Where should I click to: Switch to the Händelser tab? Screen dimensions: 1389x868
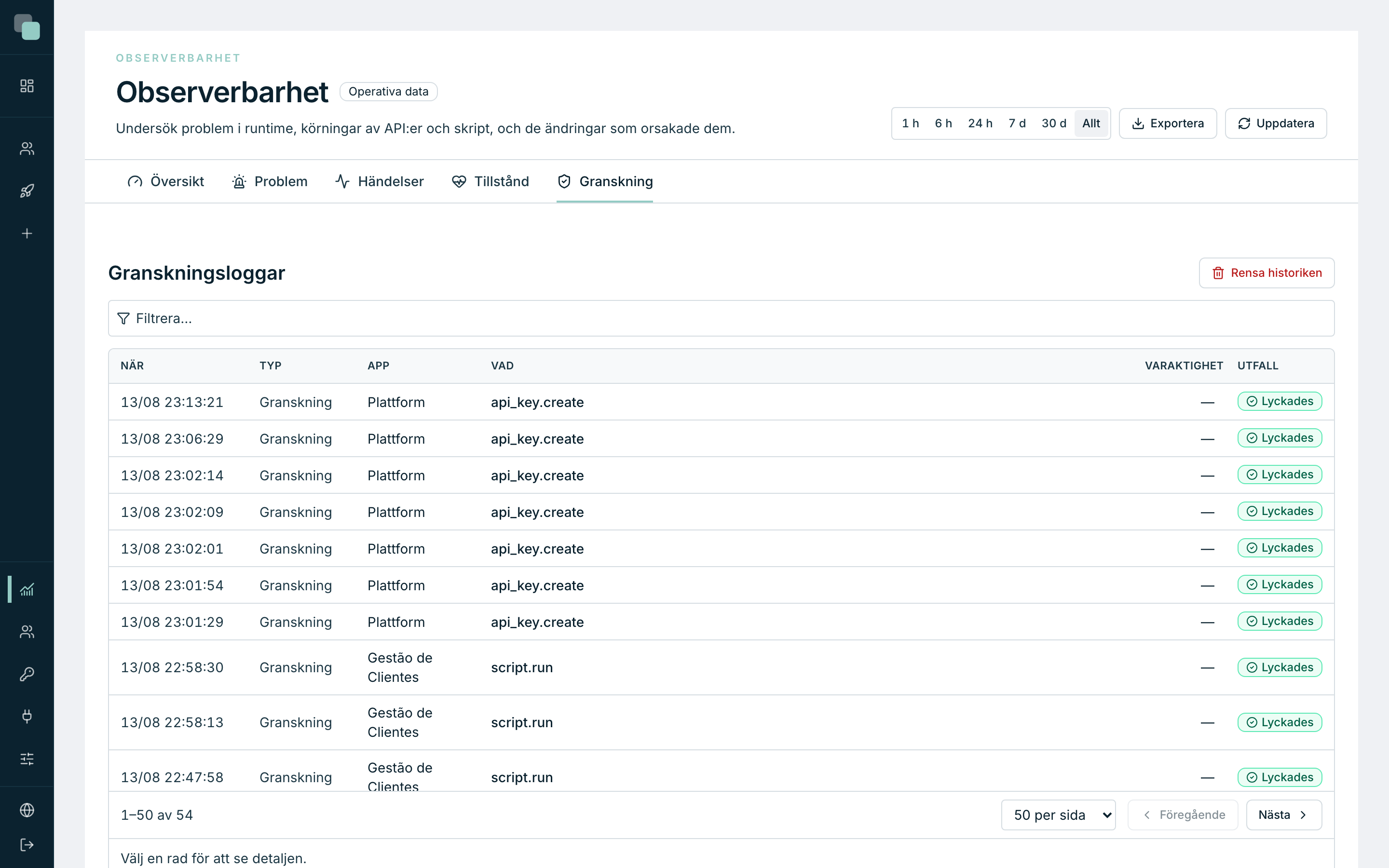(380, 181)
